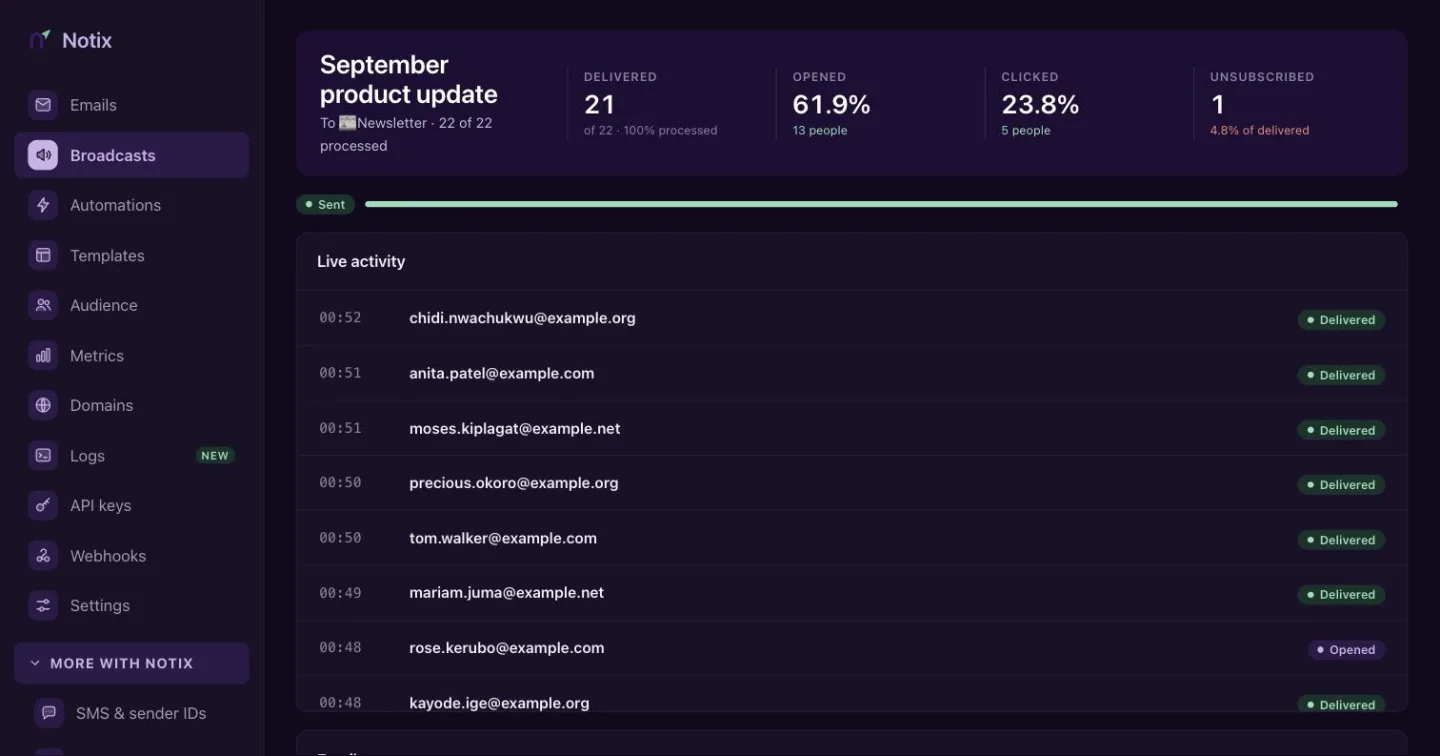Click the NEW badge beside Logs

click(x=215, y=456)
